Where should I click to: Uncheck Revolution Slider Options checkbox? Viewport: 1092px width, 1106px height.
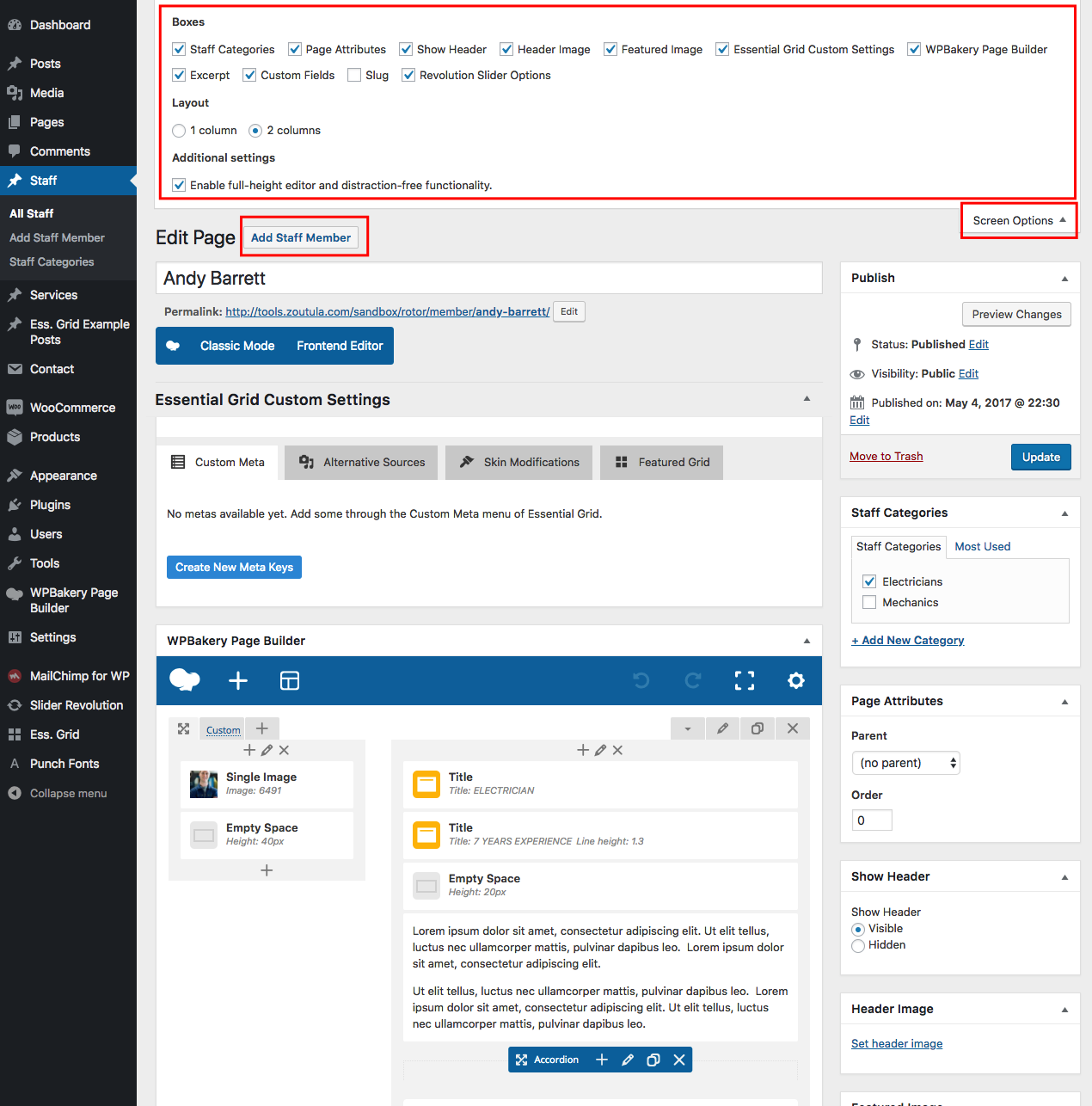(x=408, y=75)
